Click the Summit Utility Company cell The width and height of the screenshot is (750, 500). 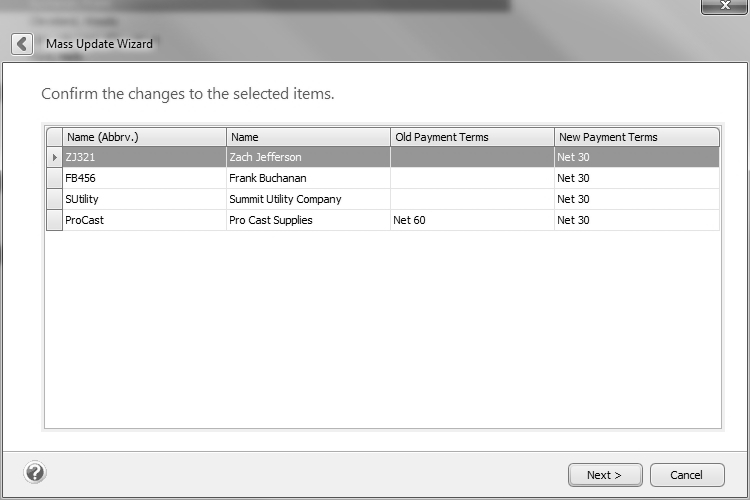[308, 199]
